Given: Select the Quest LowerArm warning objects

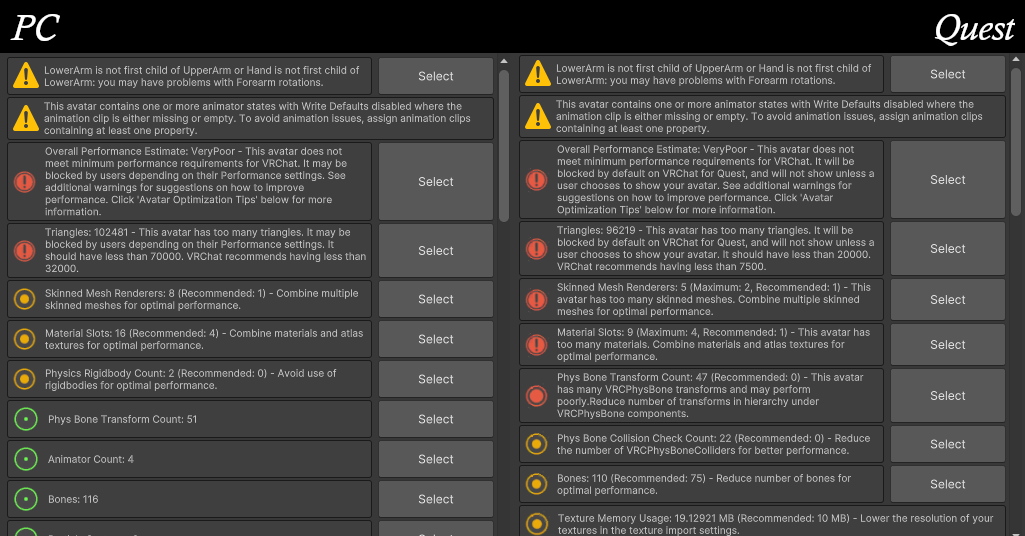Looking at the screenshot, I should click(948, 74).
